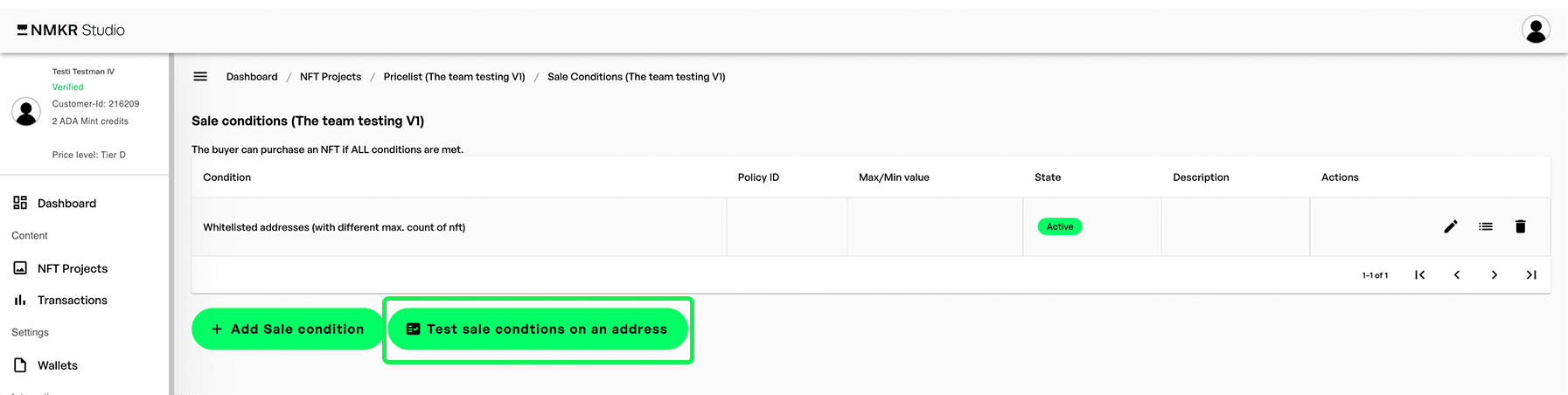Viewport: 1568px width, 395px height.
Task: Click the NMKR Studio logo
Action: (71, 30)
